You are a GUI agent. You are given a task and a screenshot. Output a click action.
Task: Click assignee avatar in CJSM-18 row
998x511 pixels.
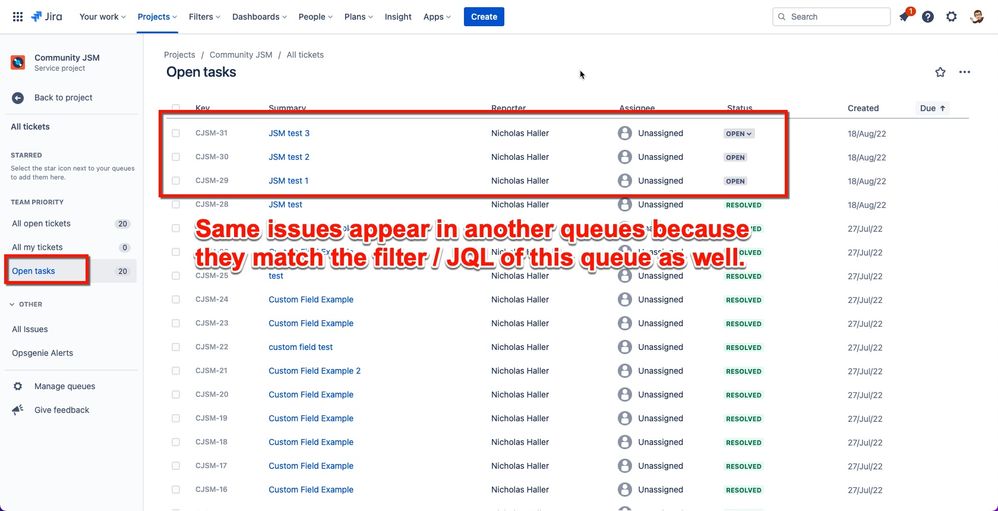click(625, 442)
